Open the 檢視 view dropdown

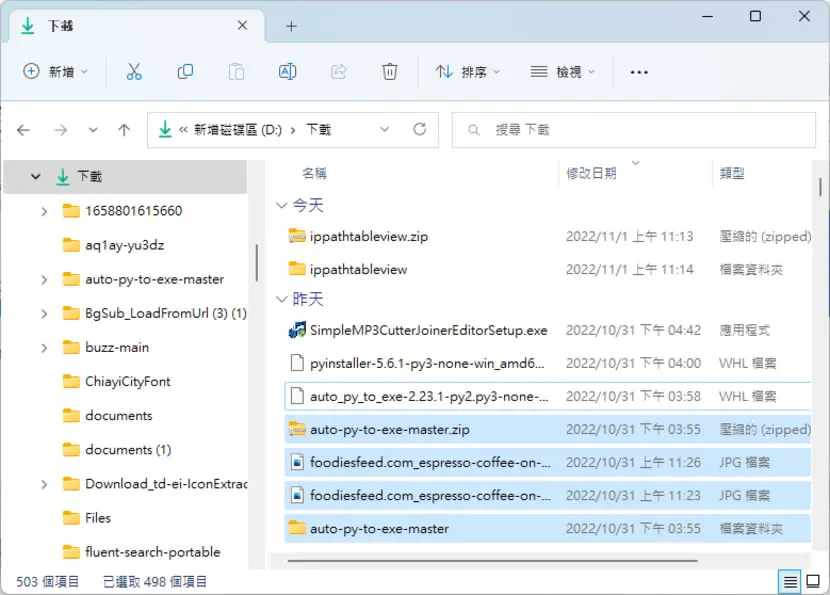[563, 71]
